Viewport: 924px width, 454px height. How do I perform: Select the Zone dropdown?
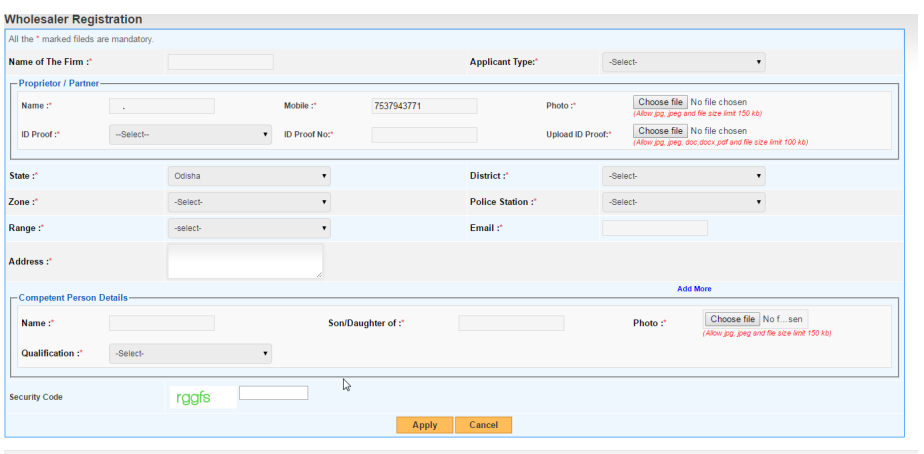(248, 202)
